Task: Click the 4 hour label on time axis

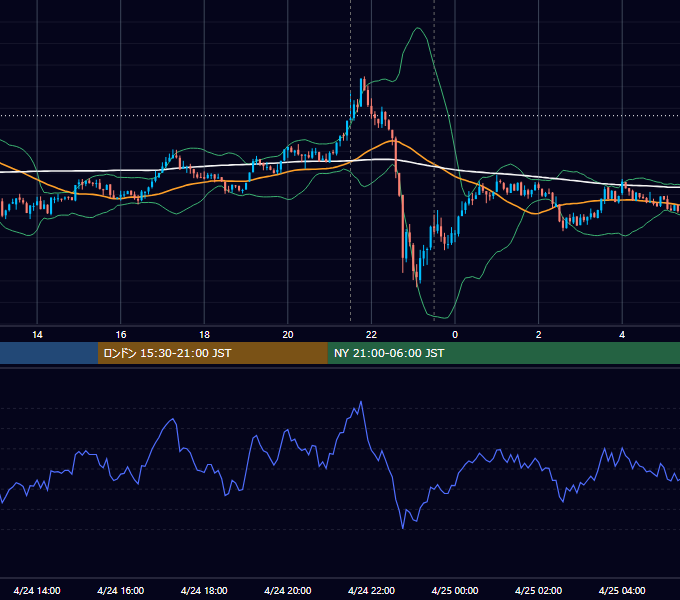Action: (x=622, y=335)
